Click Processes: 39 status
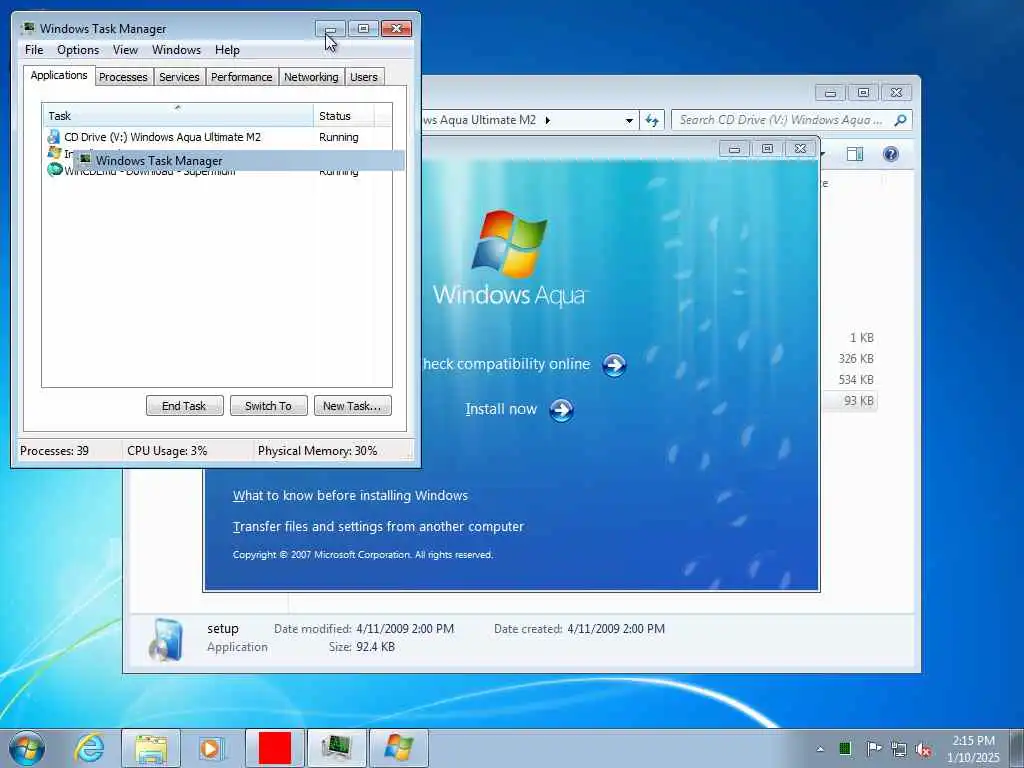The width and height of the screenshot is (1024, 768). [54, 451]
